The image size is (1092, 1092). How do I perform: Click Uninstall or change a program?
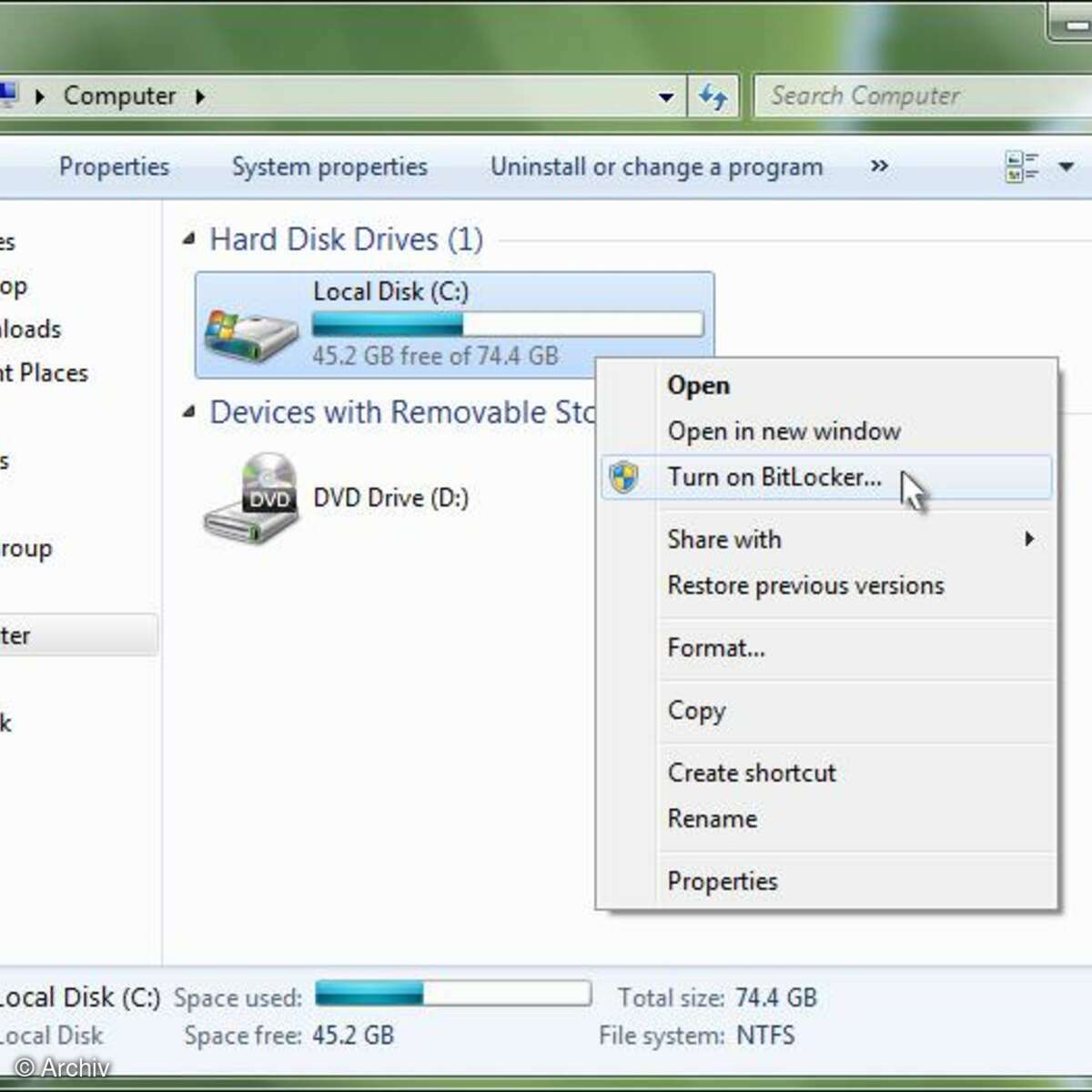tap(656, 167)
